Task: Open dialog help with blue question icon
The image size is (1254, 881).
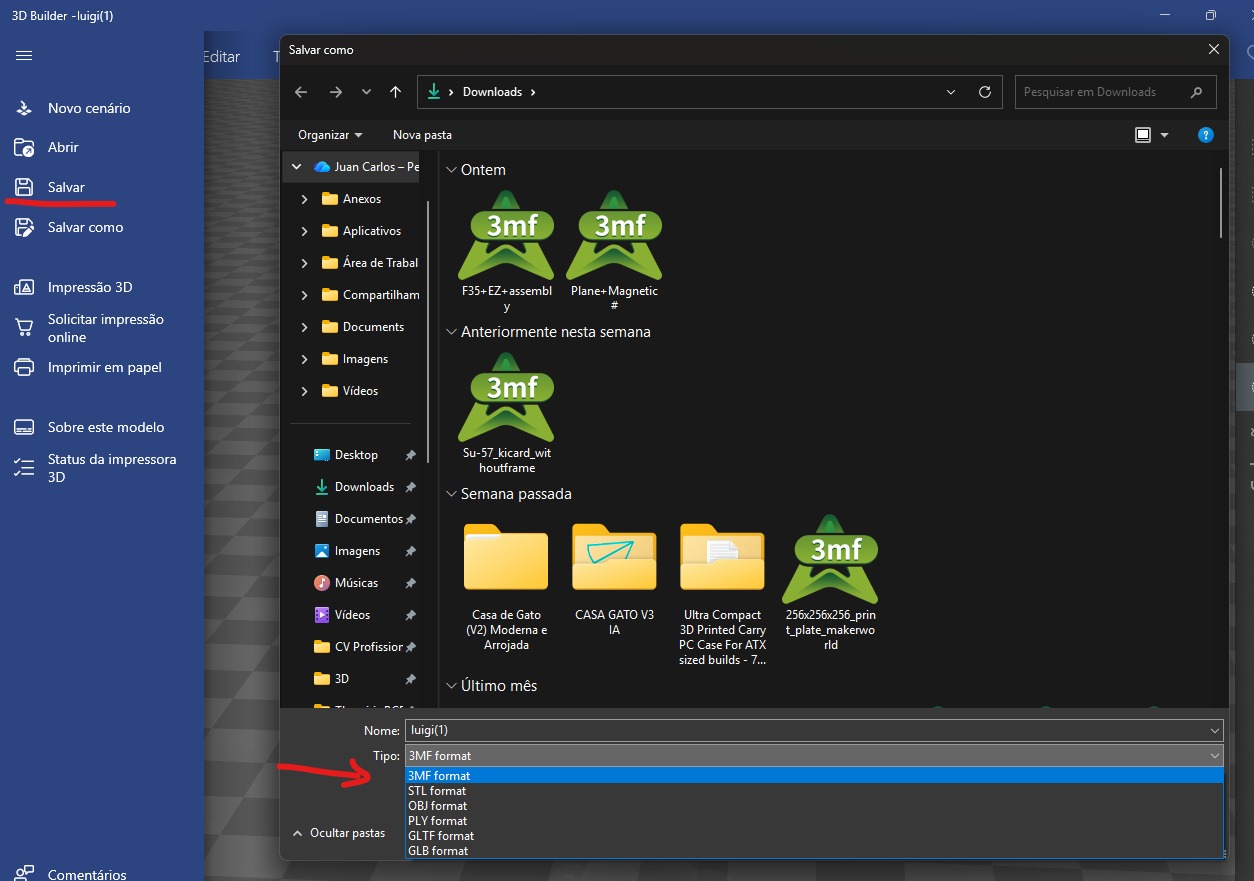Action: point(1206,135)
